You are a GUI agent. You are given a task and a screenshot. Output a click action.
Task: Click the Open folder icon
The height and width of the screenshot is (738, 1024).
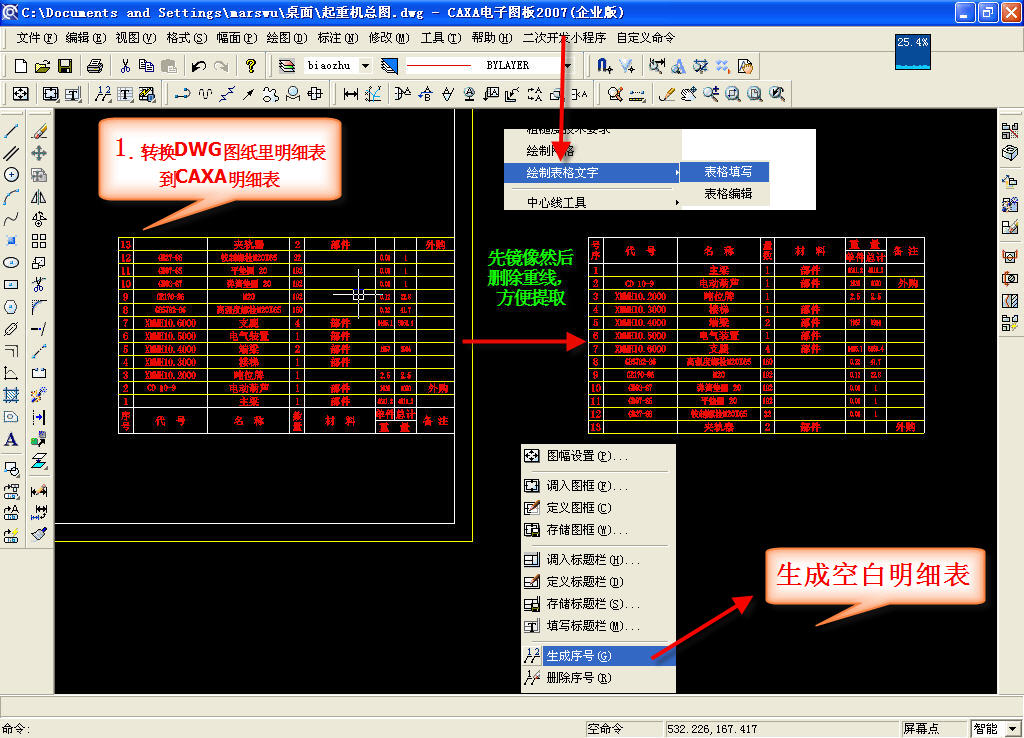point(42,66)
